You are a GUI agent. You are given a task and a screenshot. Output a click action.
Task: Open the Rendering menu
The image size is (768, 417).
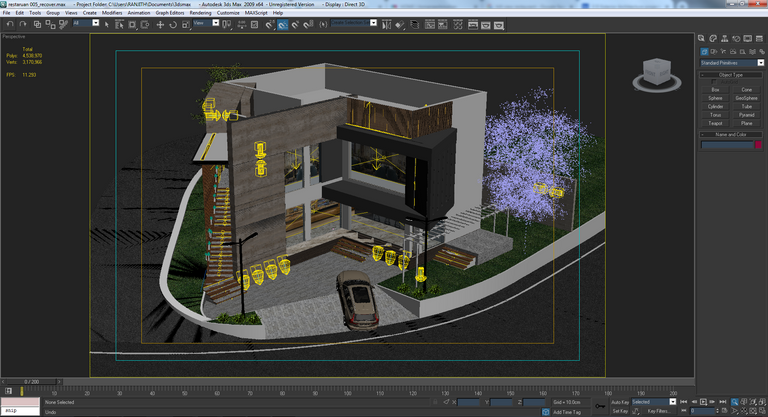click(200, 13)
